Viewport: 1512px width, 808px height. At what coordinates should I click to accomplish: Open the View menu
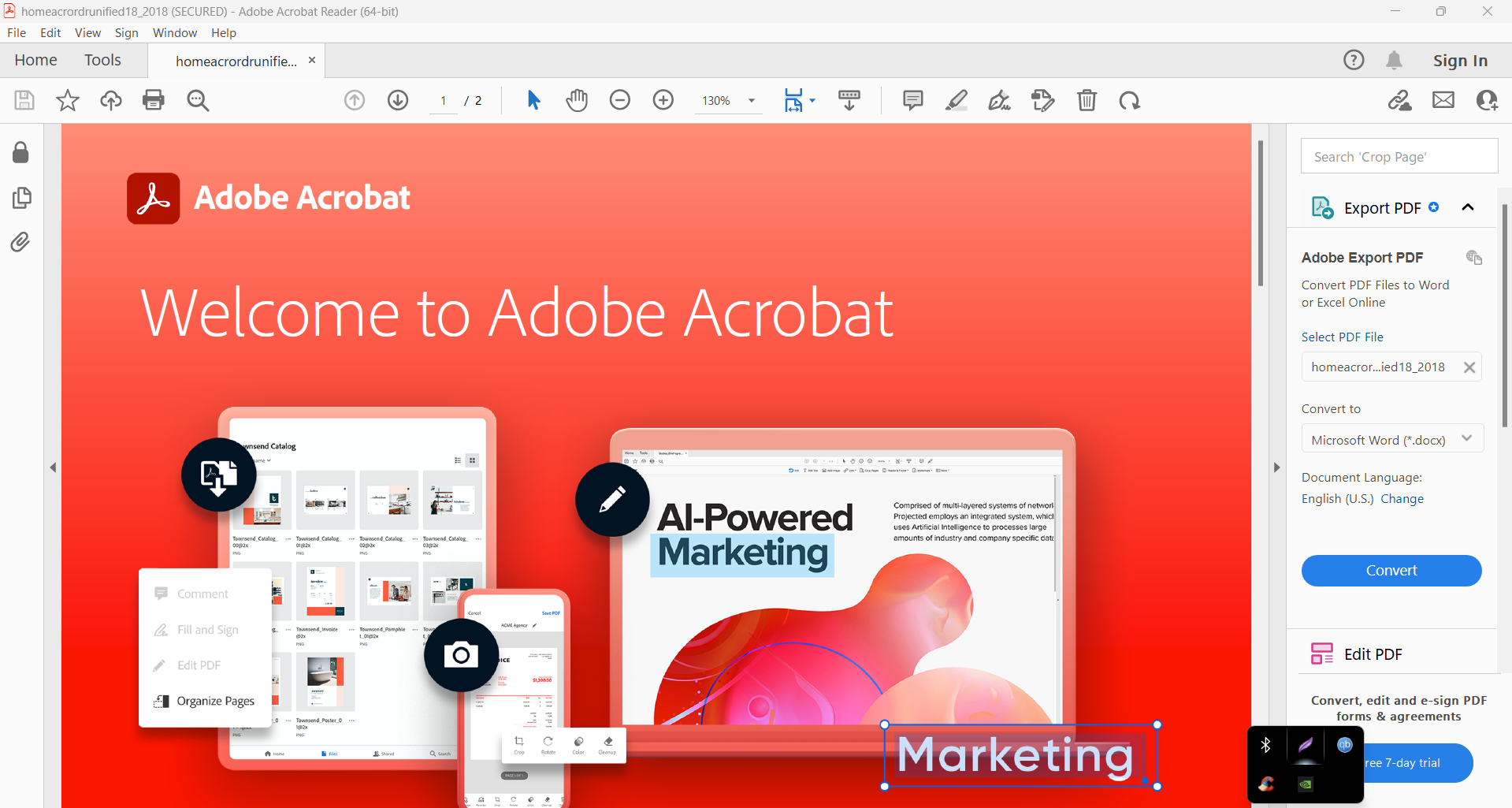(x=87, y=32)
